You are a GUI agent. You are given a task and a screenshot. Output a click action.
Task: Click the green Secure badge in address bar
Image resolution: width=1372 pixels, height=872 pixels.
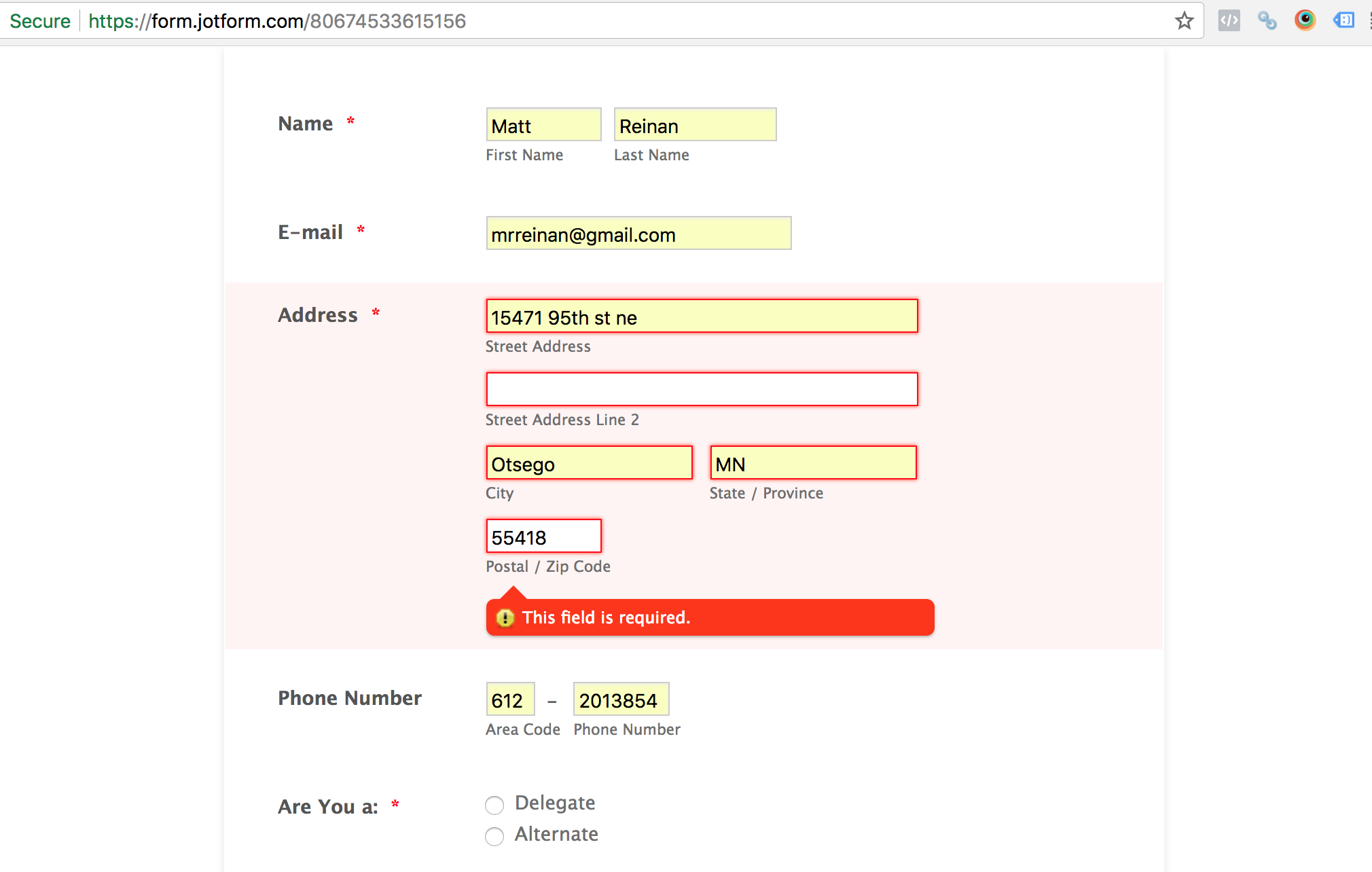pyautogui.click(x=39, y=20)
